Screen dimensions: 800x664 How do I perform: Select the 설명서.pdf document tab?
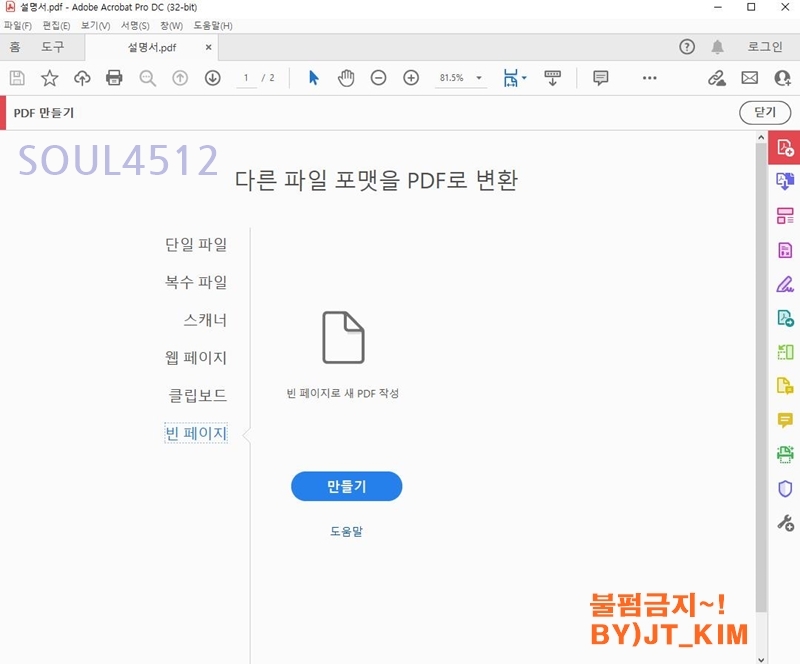pos(152,47)
